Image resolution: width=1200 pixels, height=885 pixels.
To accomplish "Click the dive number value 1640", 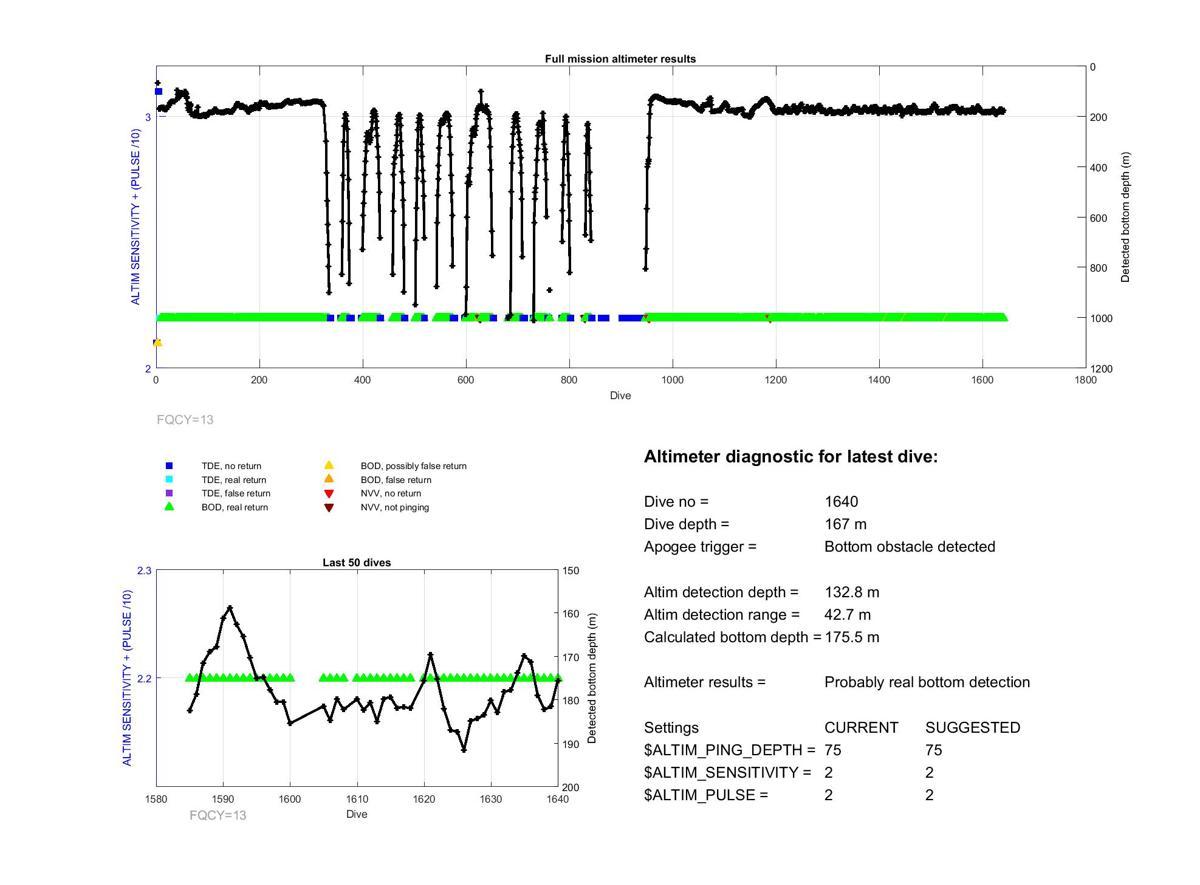I will [841, 502].
